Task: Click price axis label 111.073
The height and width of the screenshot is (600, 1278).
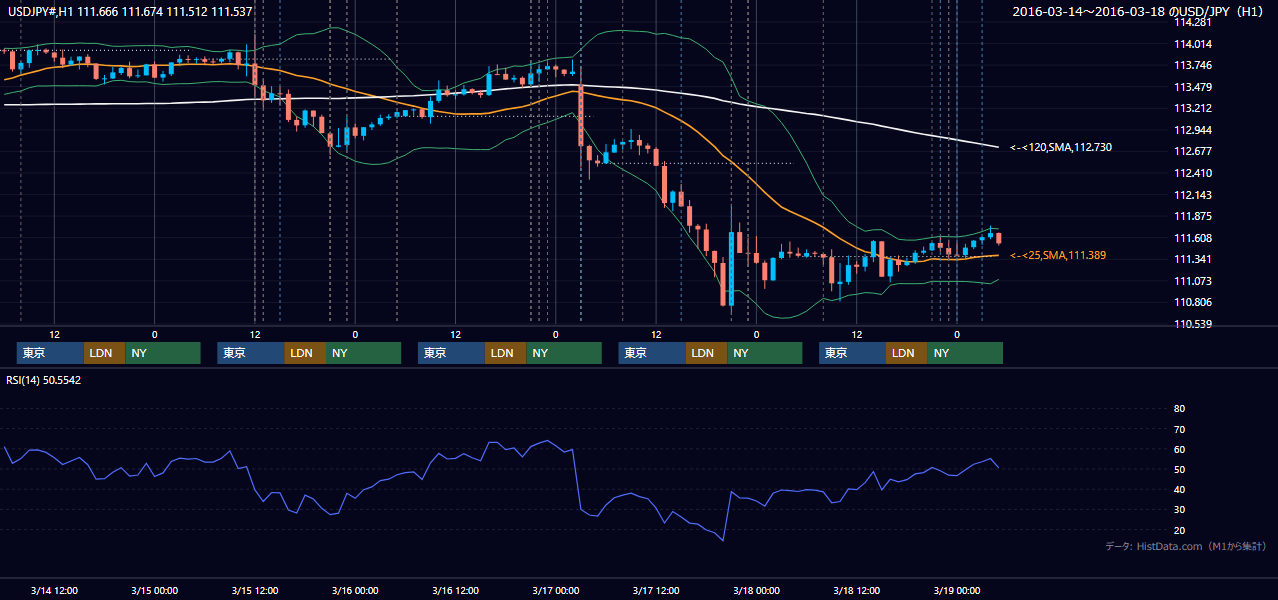Action: tap(1193, 281)
